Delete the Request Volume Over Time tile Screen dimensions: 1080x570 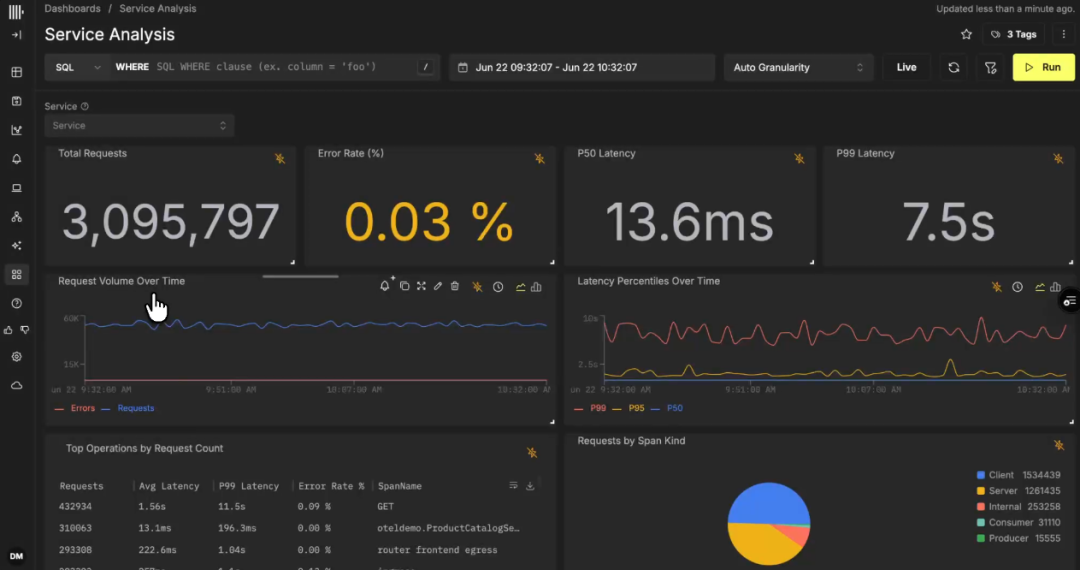[x=455, y=286]
